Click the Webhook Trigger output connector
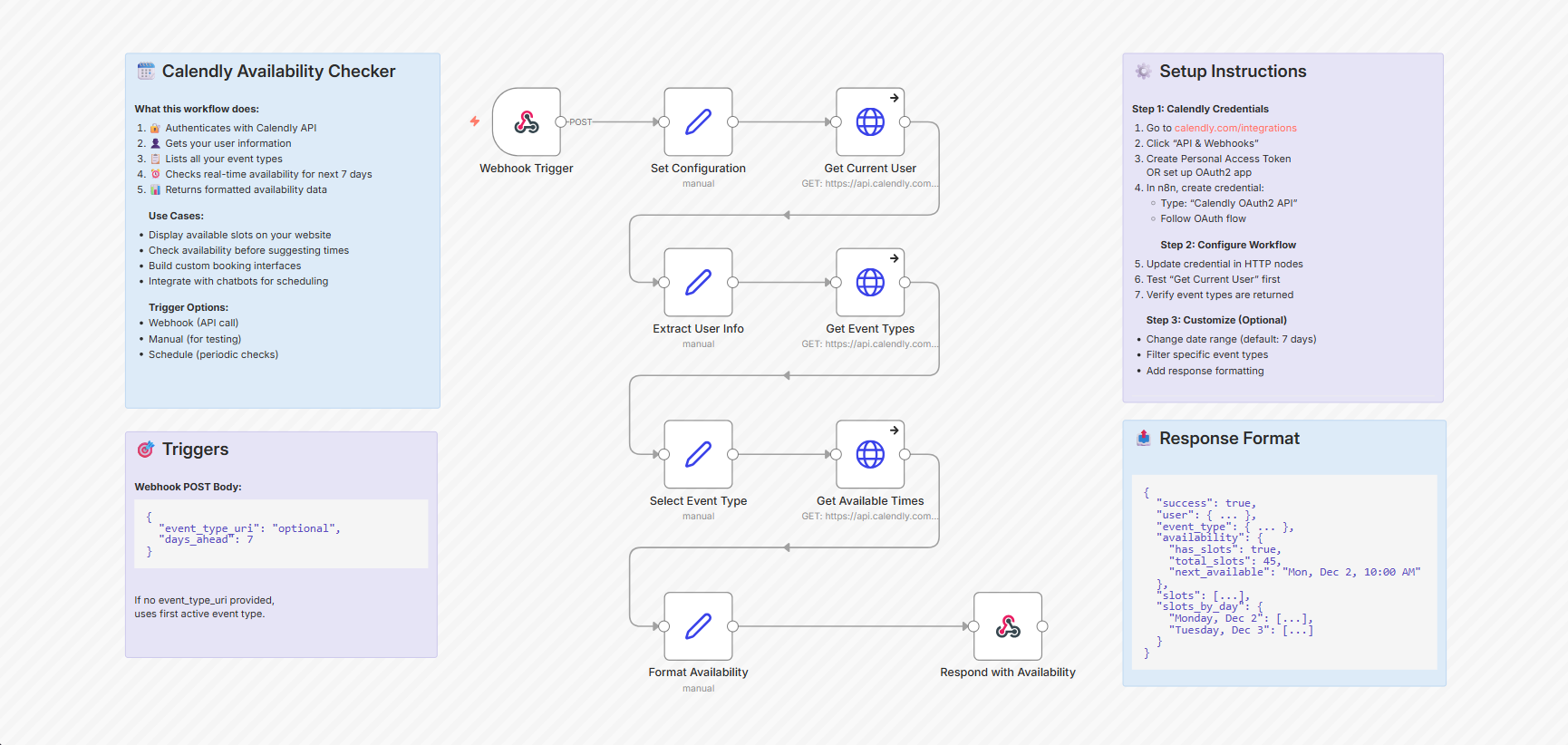 click(561, 121)
